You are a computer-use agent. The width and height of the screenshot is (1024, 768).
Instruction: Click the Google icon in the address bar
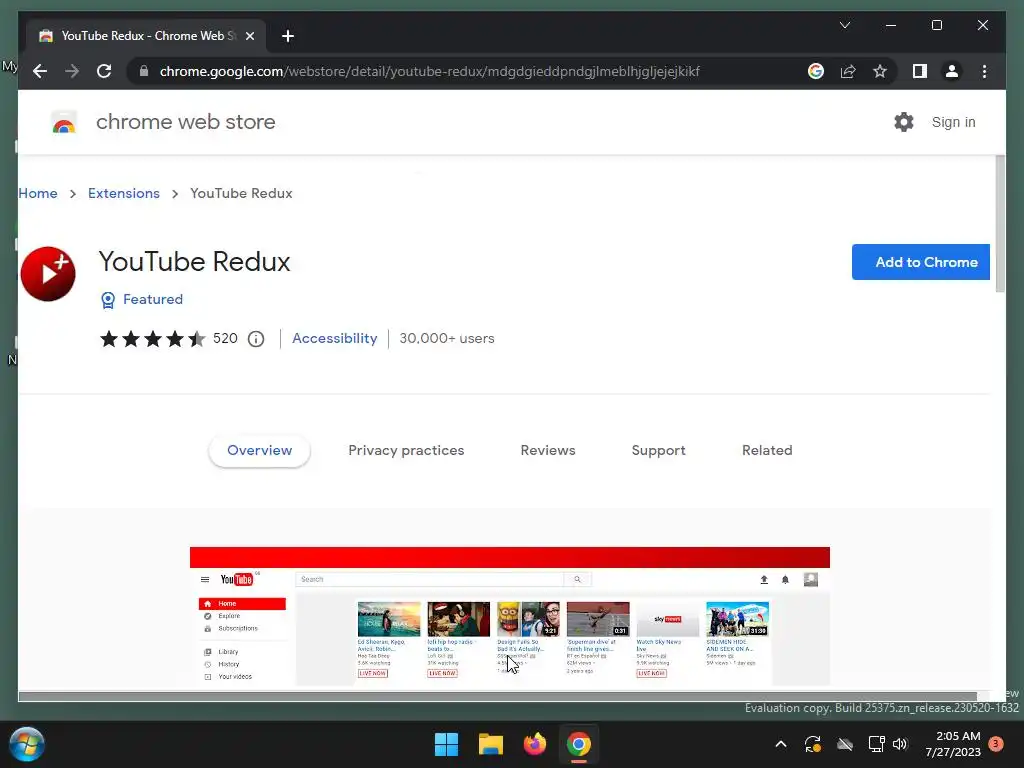pos(816,71)
